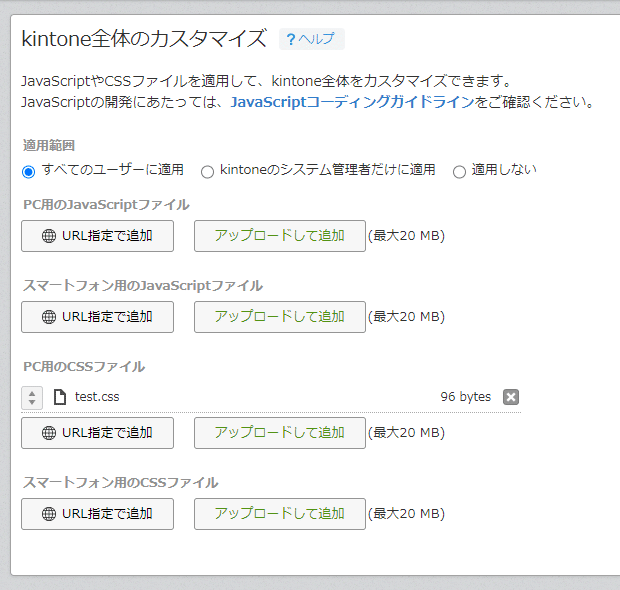
Task: Click アップロードして追加 under PC用のJavaScriptファイル
Action: point(280,236)
